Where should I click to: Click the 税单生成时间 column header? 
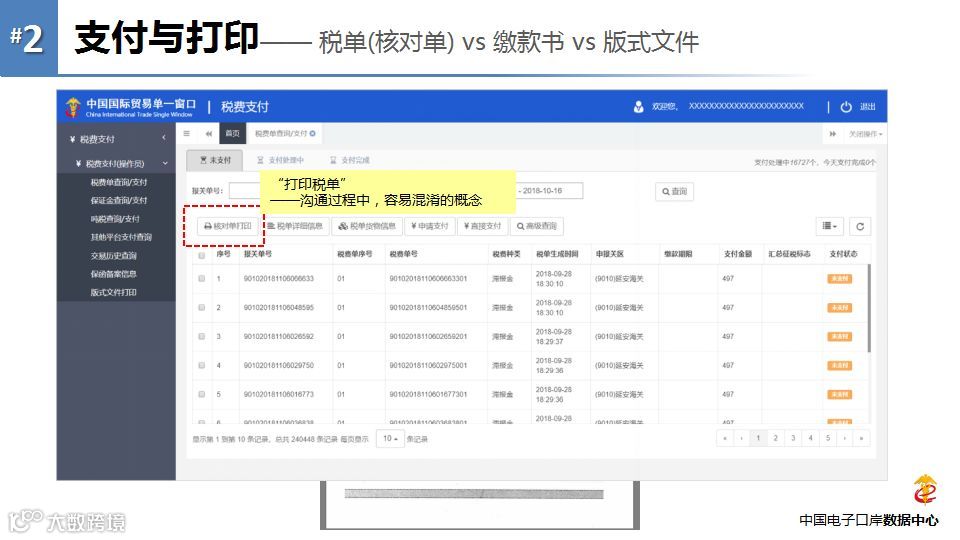pyautogui.click(x=557, y=254)
